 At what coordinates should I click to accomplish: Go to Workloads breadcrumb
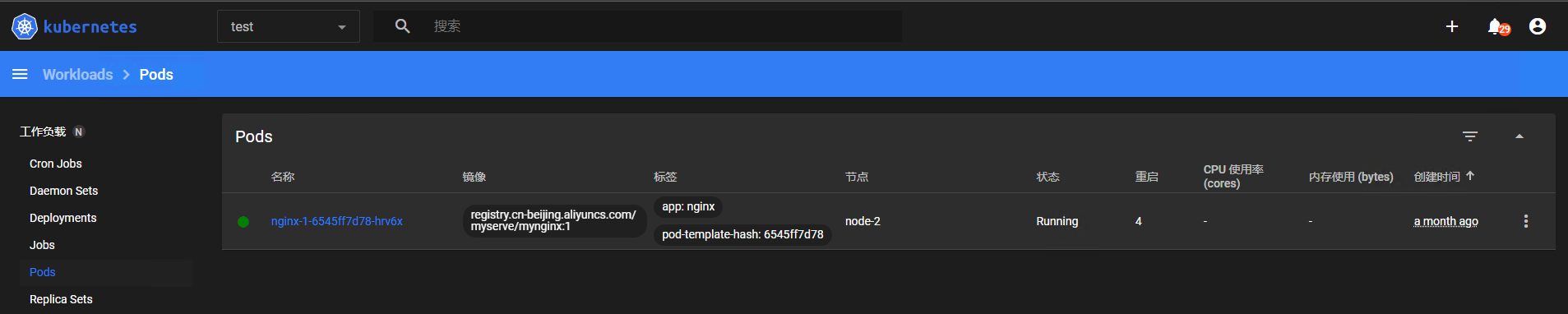point(78,74)
